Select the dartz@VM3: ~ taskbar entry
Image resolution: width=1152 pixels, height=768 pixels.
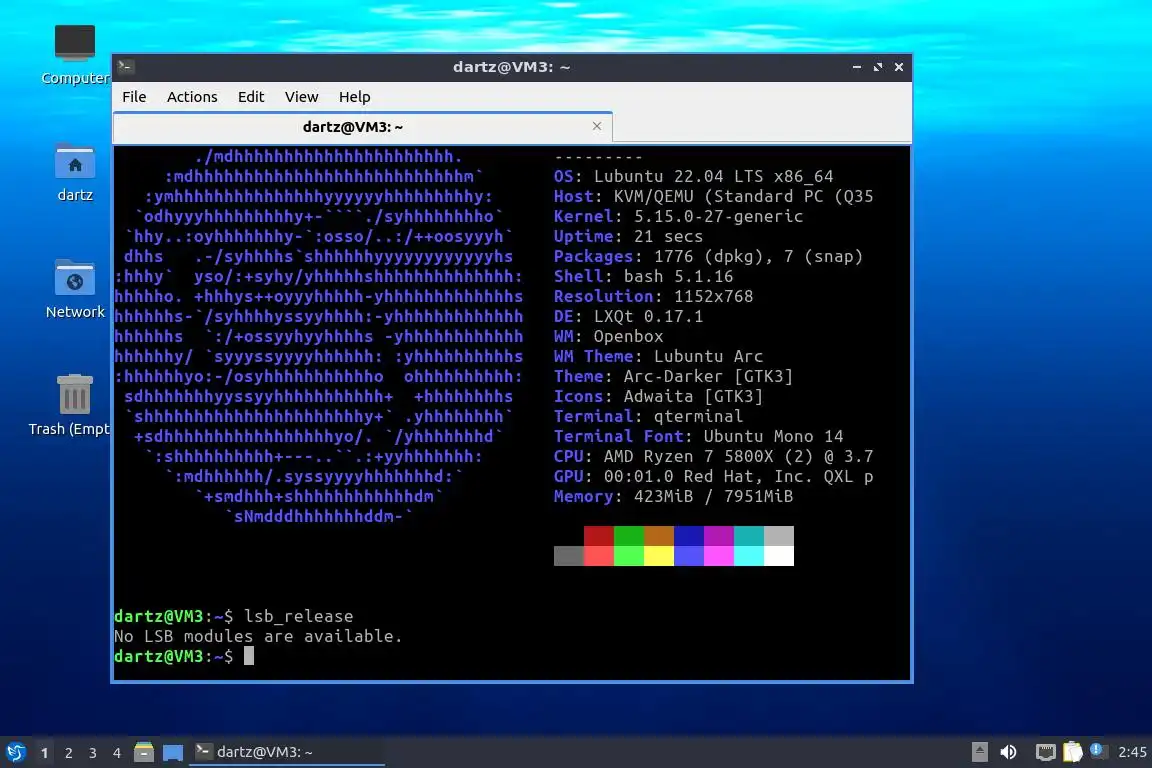[x=287, y=752]
